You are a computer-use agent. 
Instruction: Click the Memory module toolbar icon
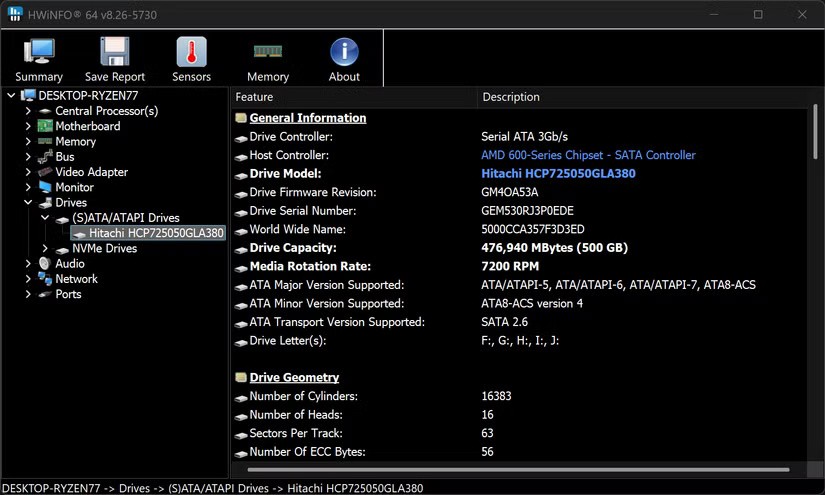tap(268, 52)
